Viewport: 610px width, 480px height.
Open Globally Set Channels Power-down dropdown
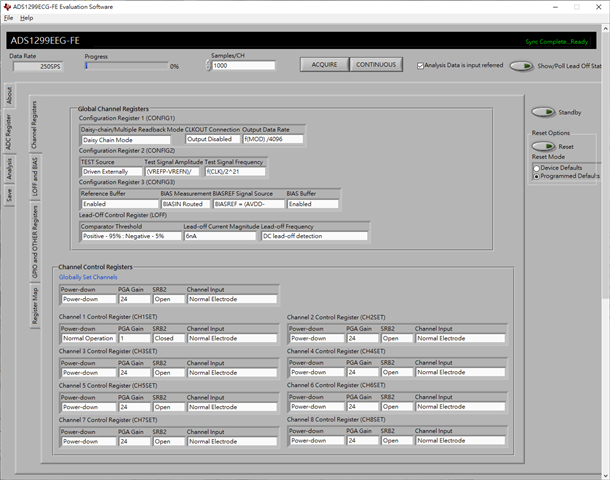(89, 299)
